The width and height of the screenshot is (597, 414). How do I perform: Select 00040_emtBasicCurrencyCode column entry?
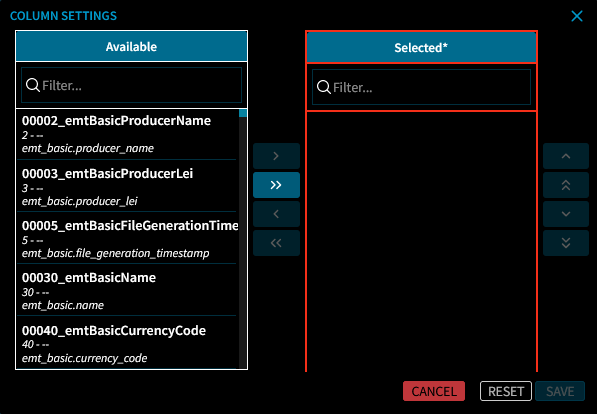127,342
